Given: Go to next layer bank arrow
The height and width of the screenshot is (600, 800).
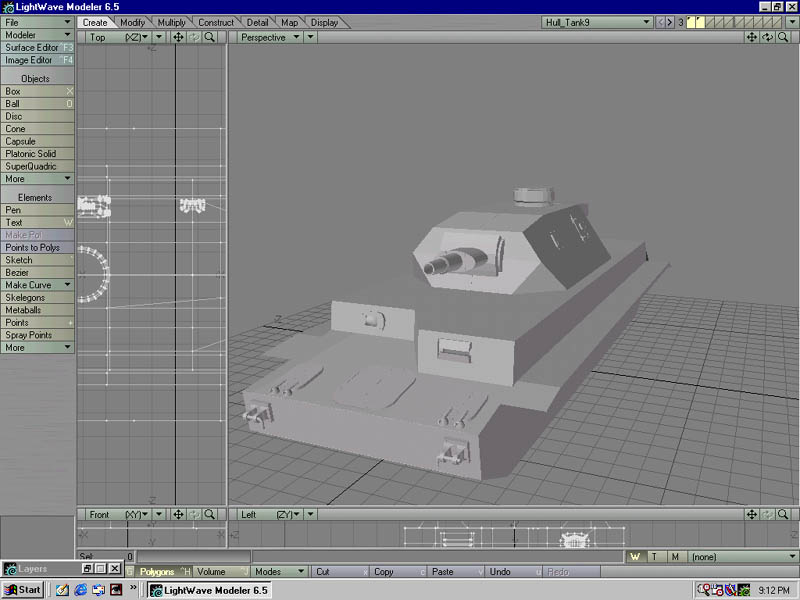Looking at the screenshot, I should pos(669,22).
